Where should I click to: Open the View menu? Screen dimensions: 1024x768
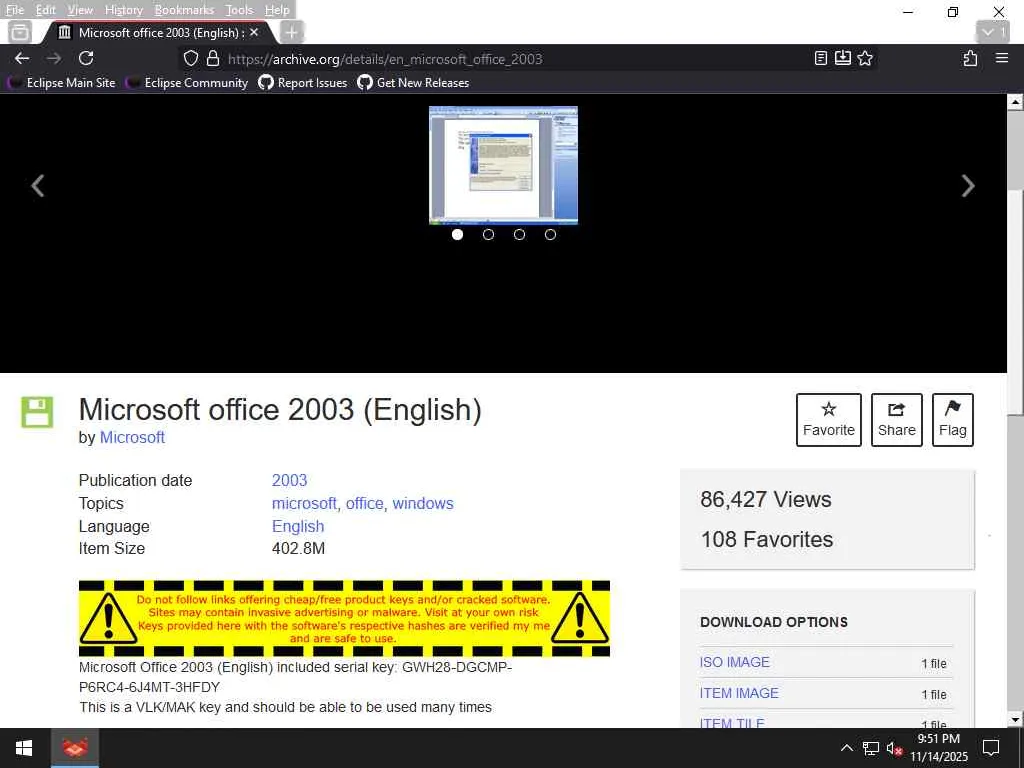(x=80, y=10)
